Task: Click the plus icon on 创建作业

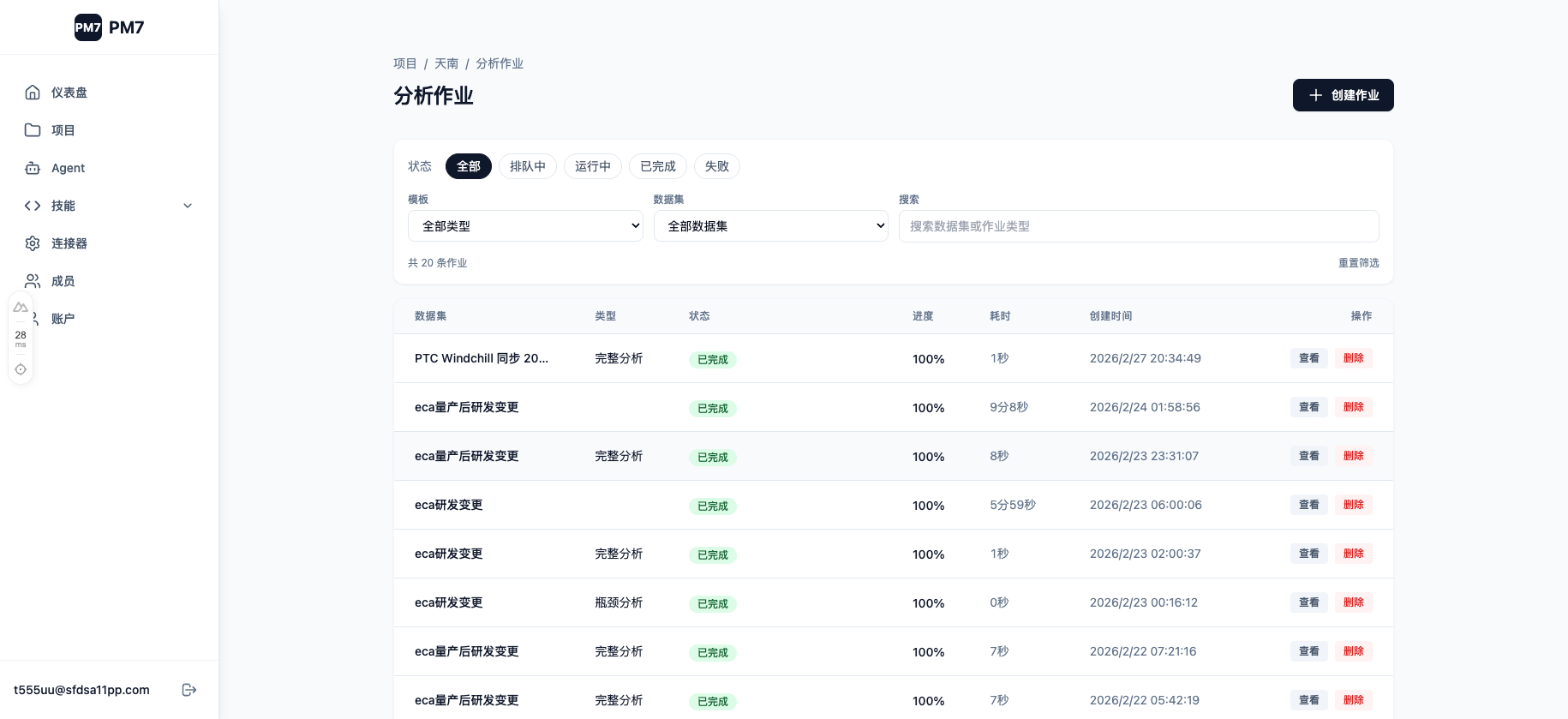Action: [1316, 95]
